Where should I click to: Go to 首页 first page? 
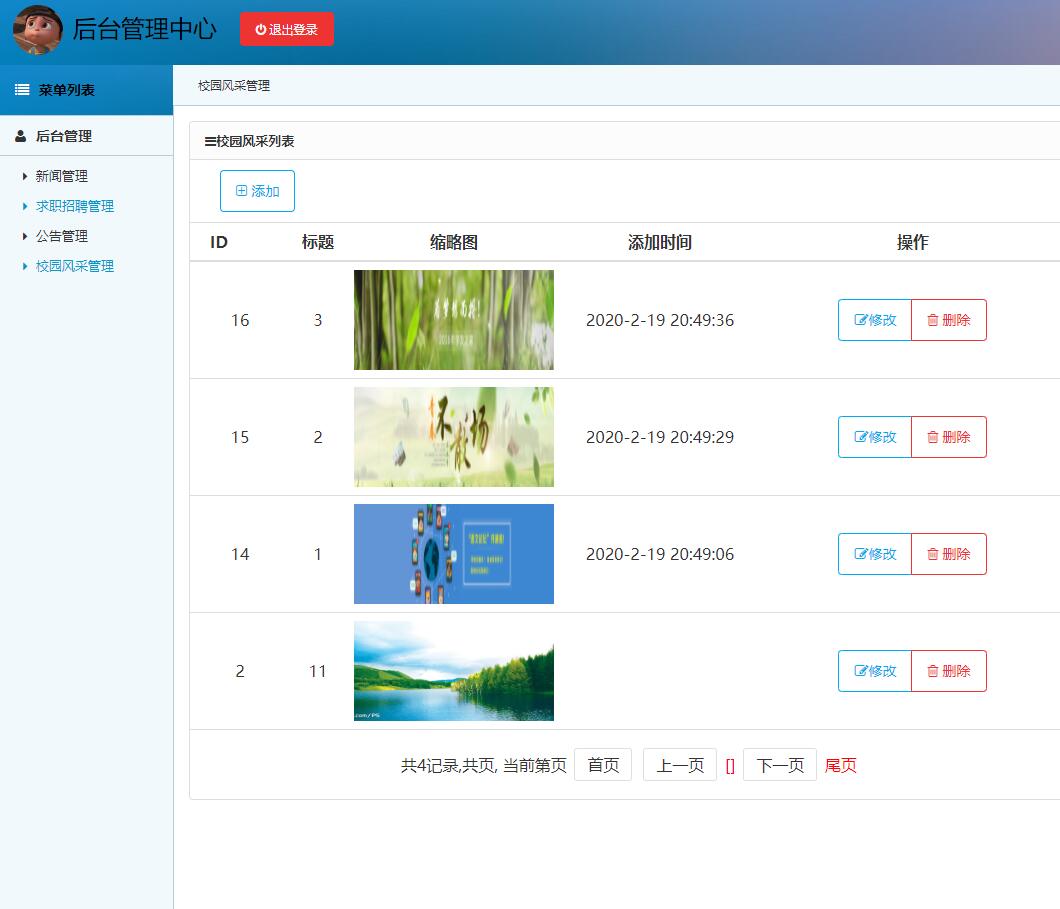coord(603,764)
